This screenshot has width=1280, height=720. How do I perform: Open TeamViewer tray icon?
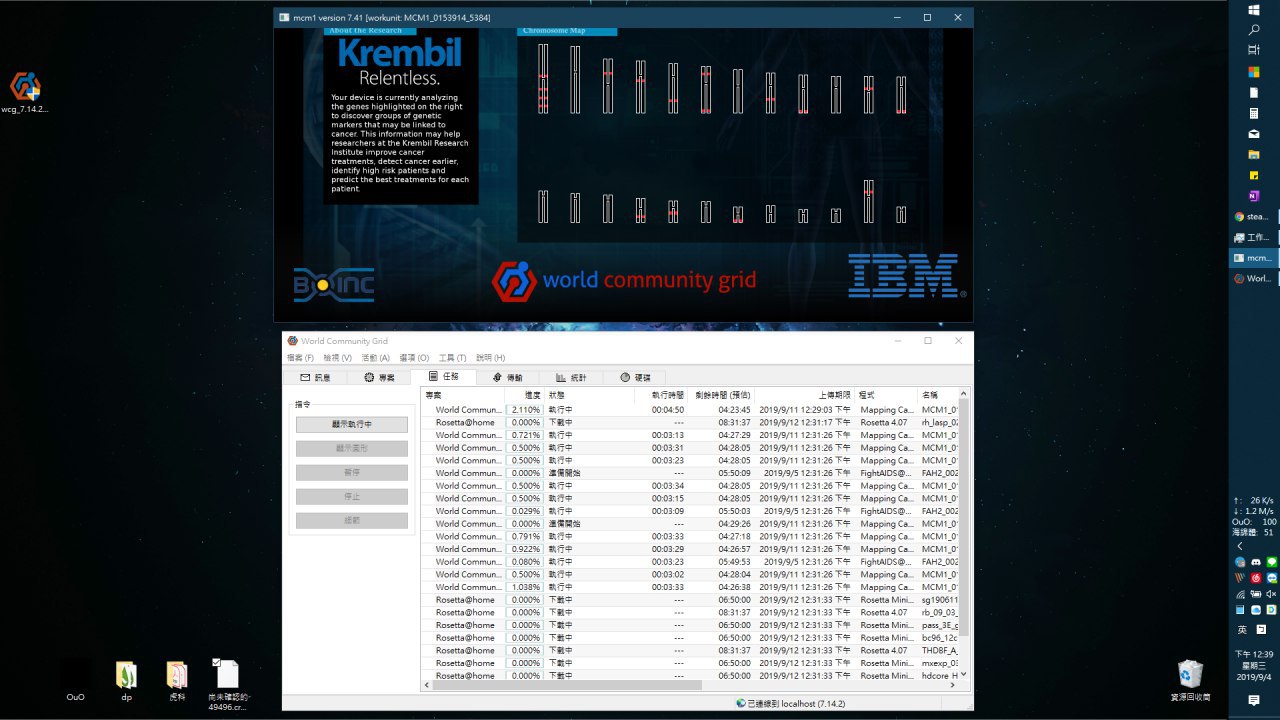[x=1272, y=578]
